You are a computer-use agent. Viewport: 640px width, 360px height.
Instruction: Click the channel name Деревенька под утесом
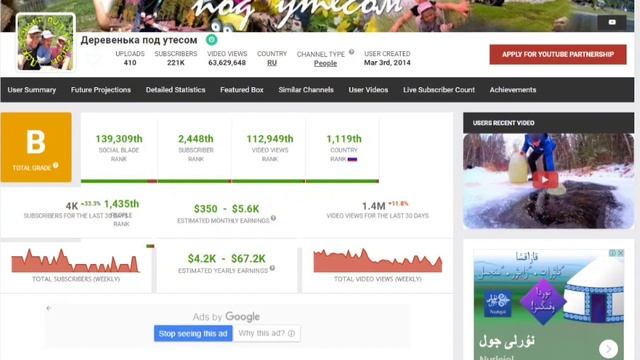coord(139,40)
